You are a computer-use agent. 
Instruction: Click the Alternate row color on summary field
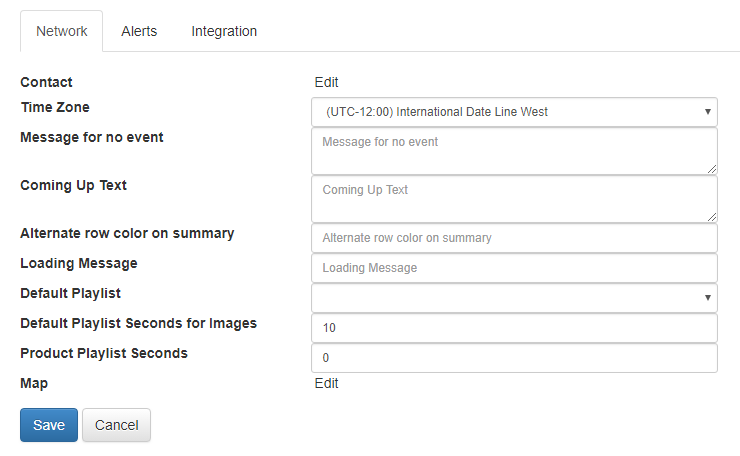tap(514, 238)
